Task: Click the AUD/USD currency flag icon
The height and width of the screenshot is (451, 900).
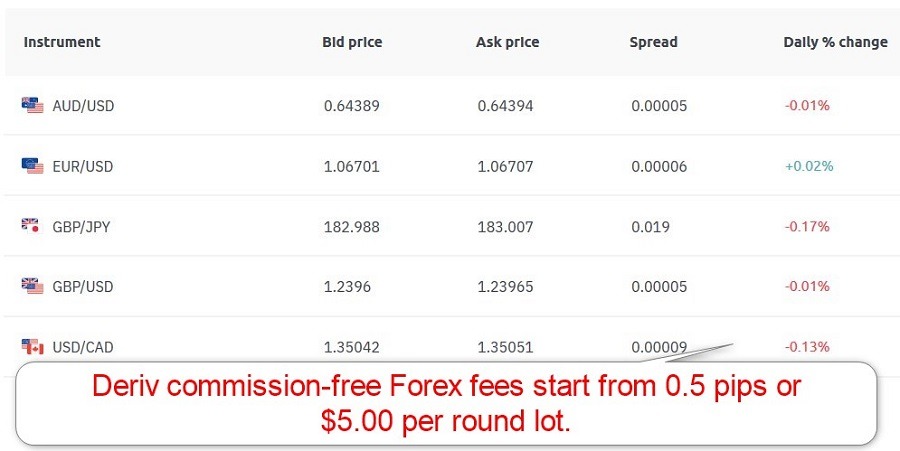Action: tap(32, 105)
